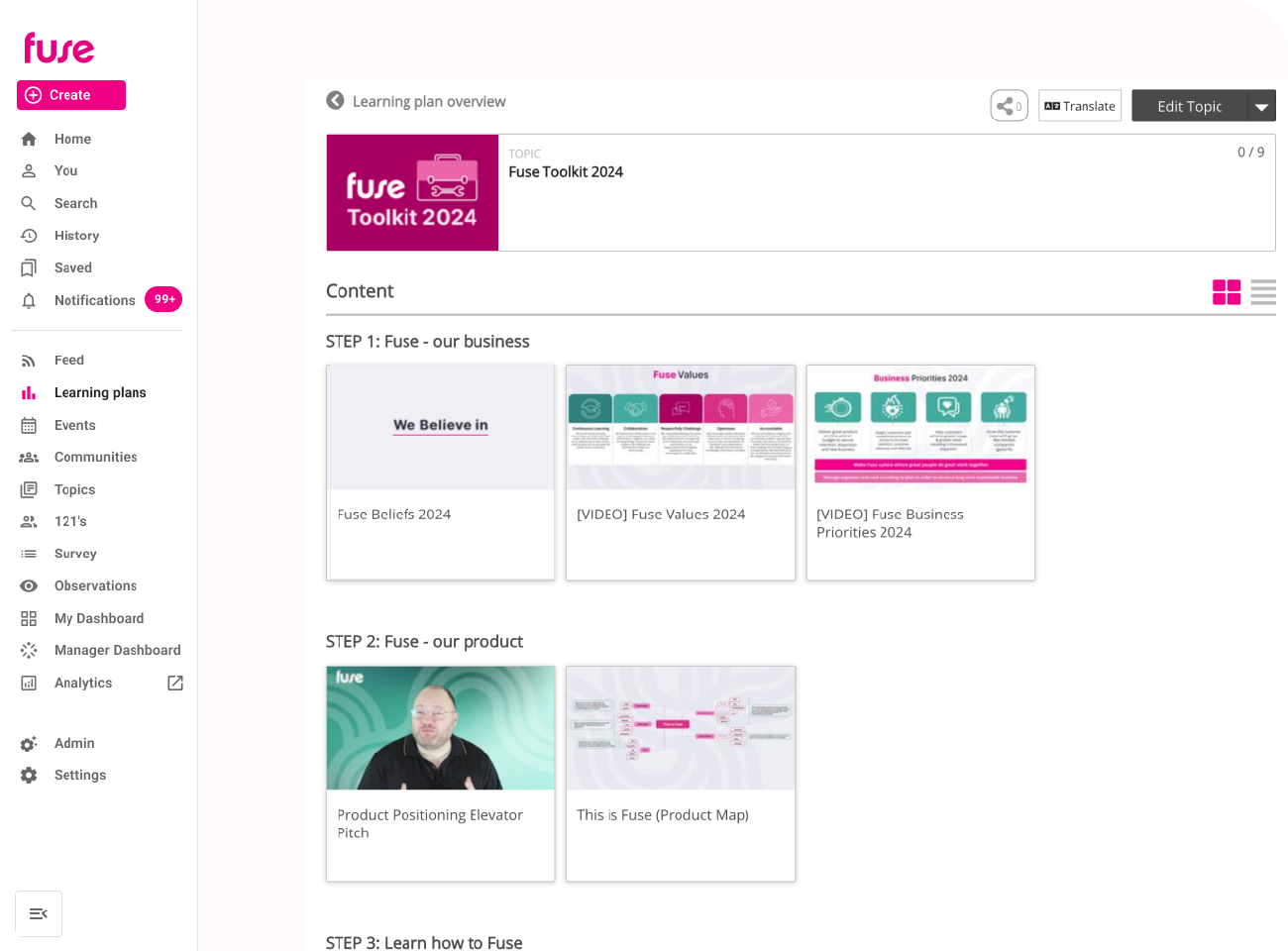Go back to Learning plan overview
This screenshot has height=951, width=1288.
[335, 100]
